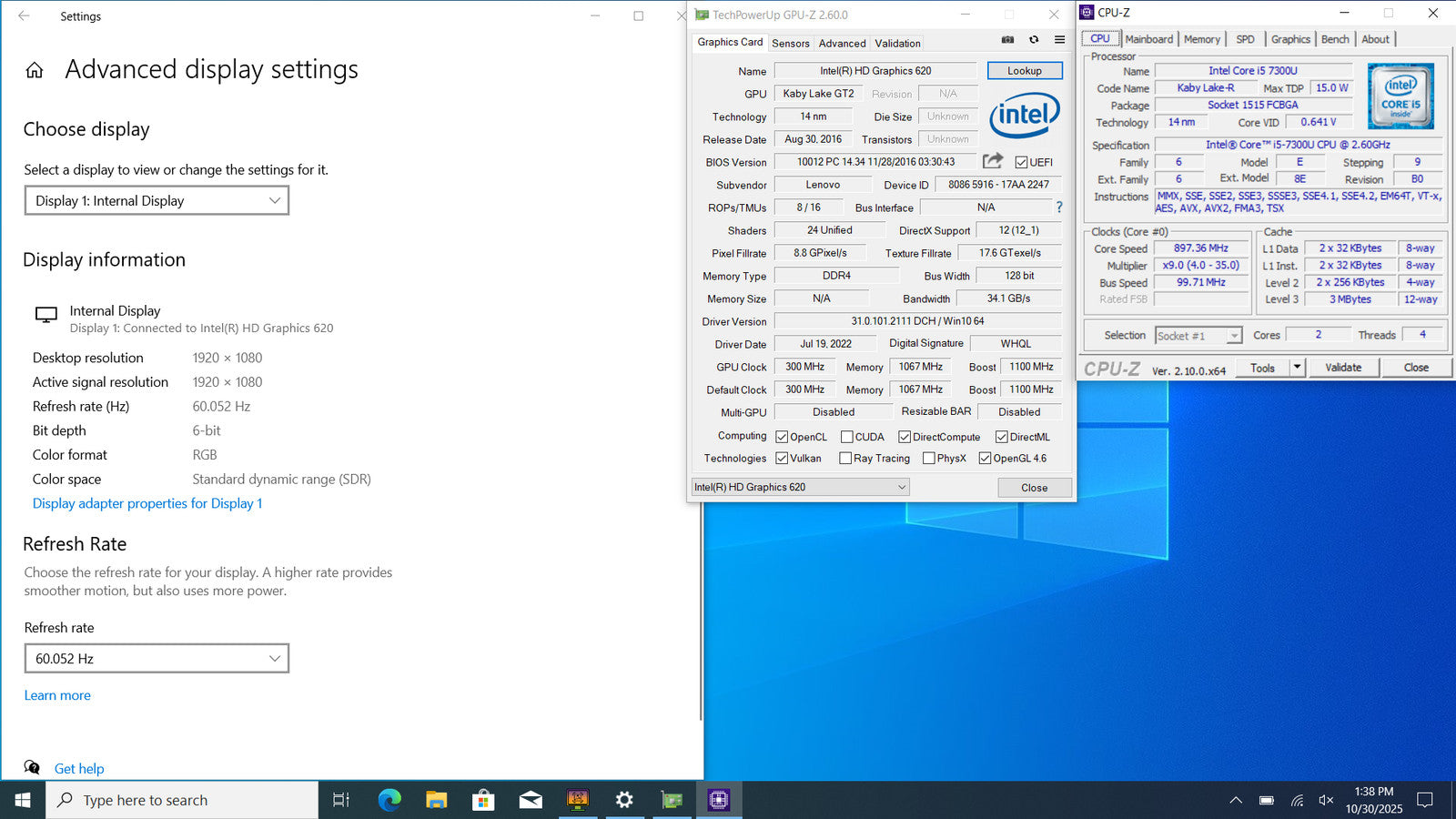Viewport: 1456px width, 819px height.
Task: Click the BIOS export share icon
Action: (993, 161)
